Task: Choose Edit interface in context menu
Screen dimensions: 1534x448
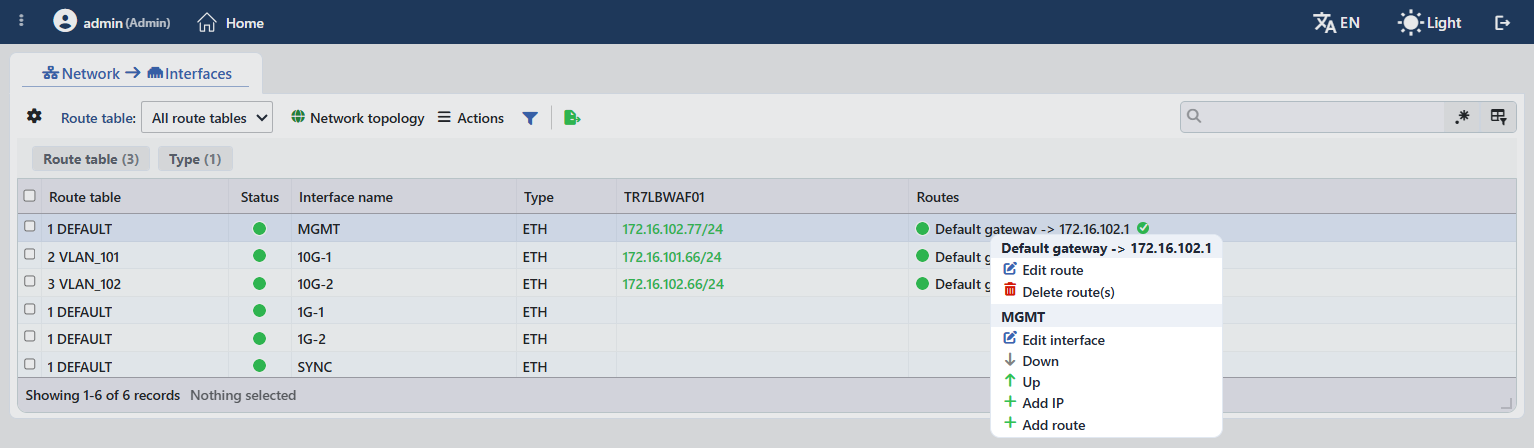Action: point(1106,340)
